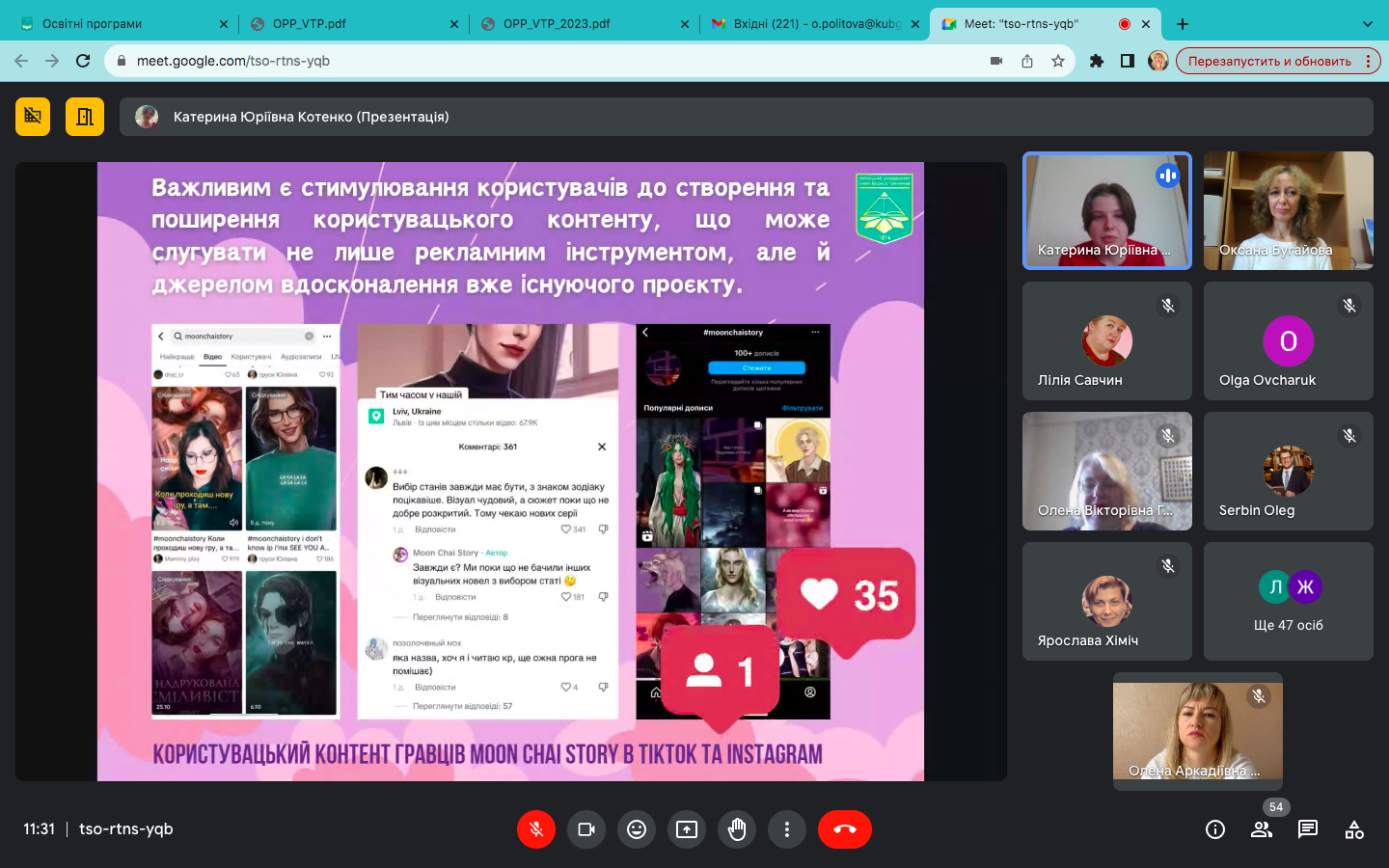Raise hand in the meeting
Screen dimensions: 1389x868
click(x=737, y=829)
